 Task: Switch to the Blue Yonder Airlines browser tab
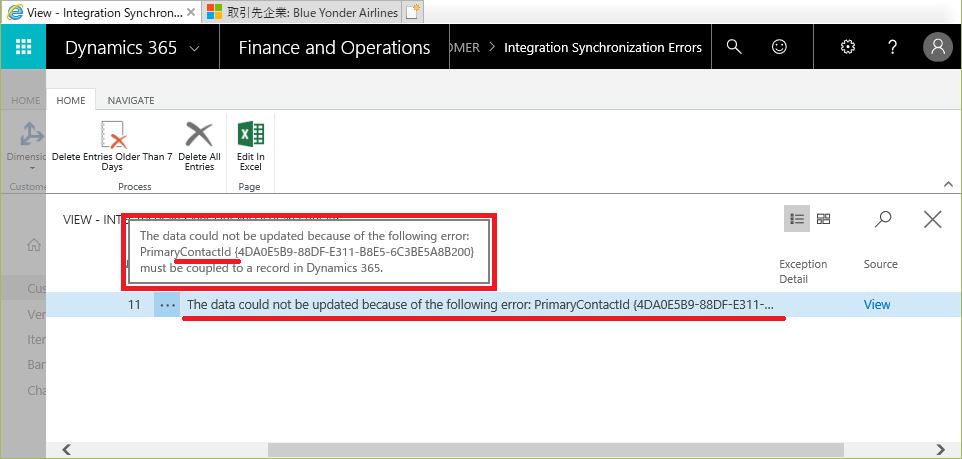[x=302, y=12]
